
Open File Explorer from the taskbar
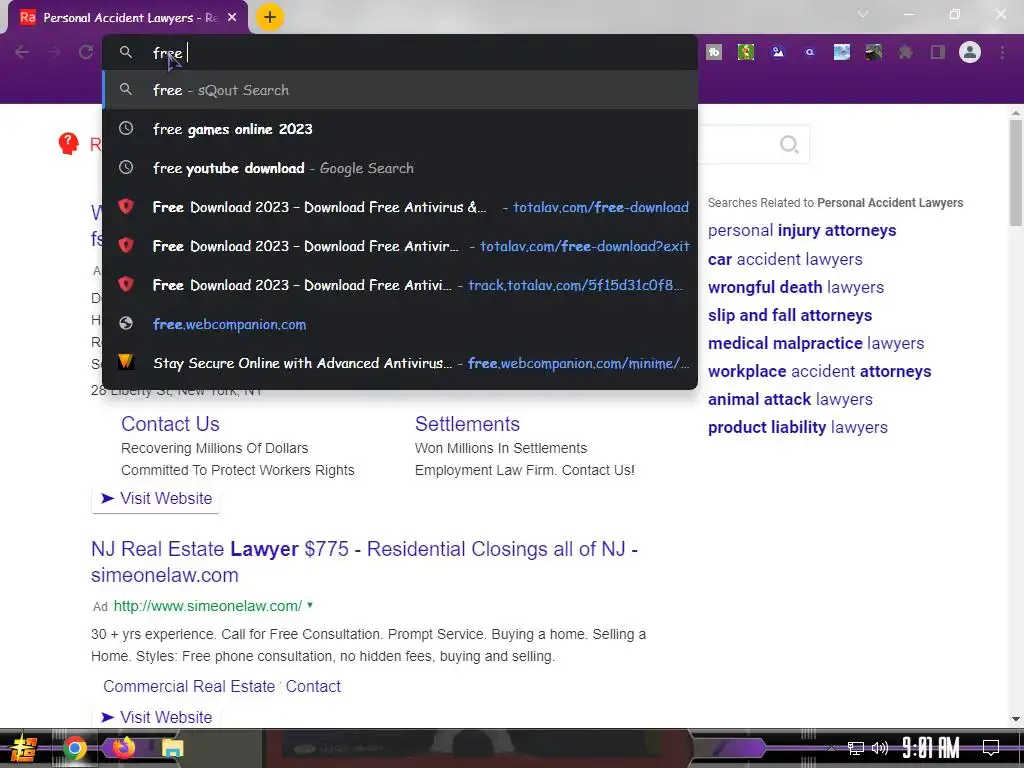click(x=172, y=748)
